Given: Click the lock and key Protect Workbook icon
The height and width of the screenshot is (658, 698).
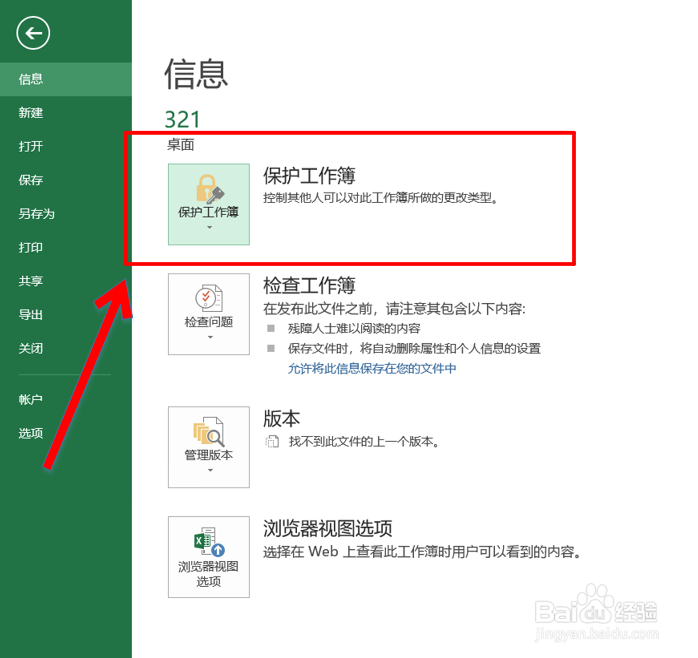Looking at the screenshot, I should [210, 188].
